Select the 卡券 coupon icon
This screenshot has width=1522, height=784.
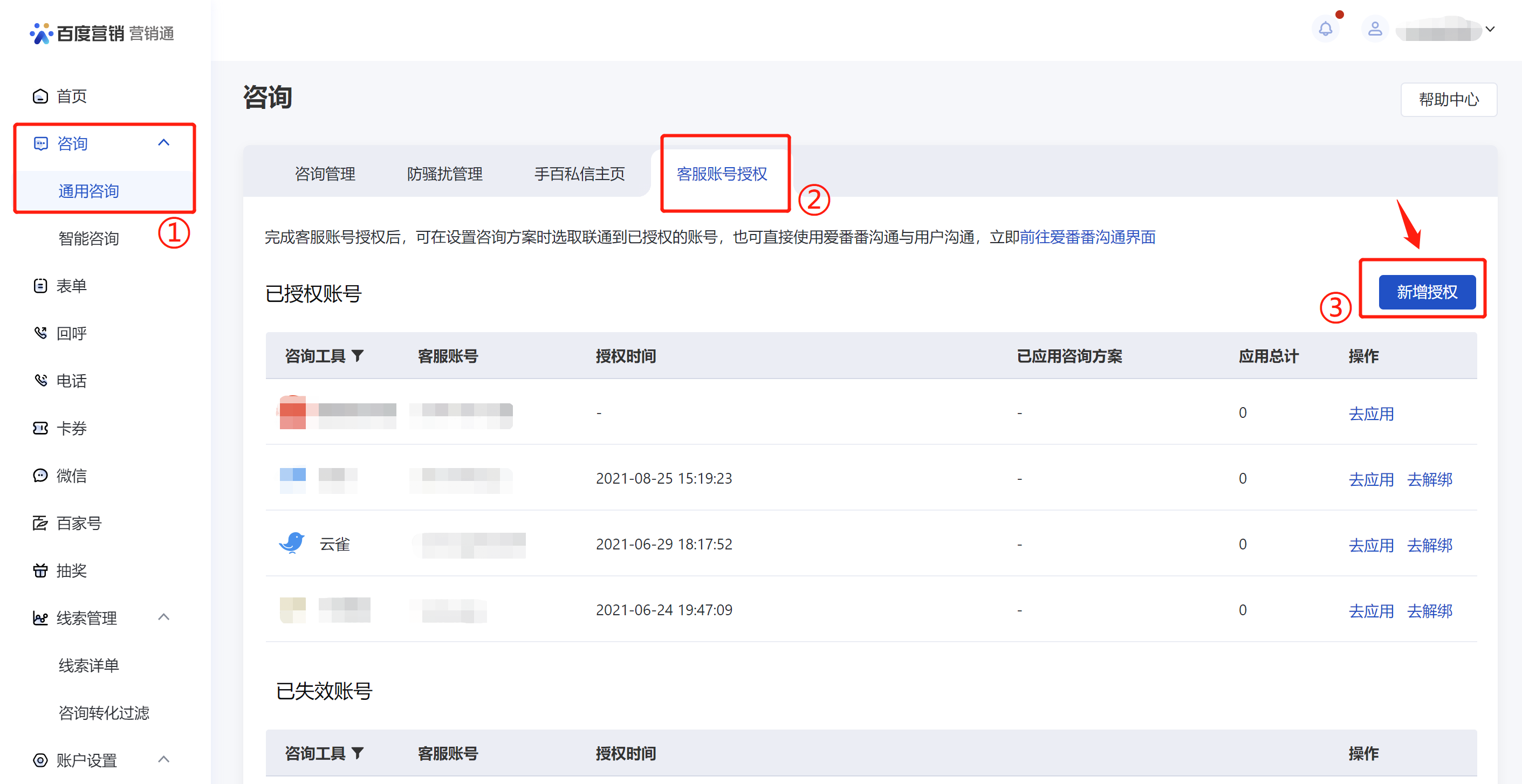39,428
